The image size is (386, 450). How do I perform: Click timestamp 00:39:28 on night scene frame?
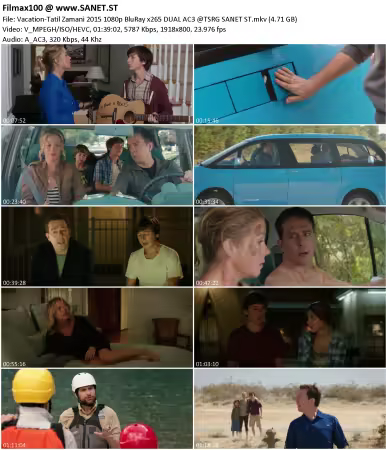coord(14,283)
